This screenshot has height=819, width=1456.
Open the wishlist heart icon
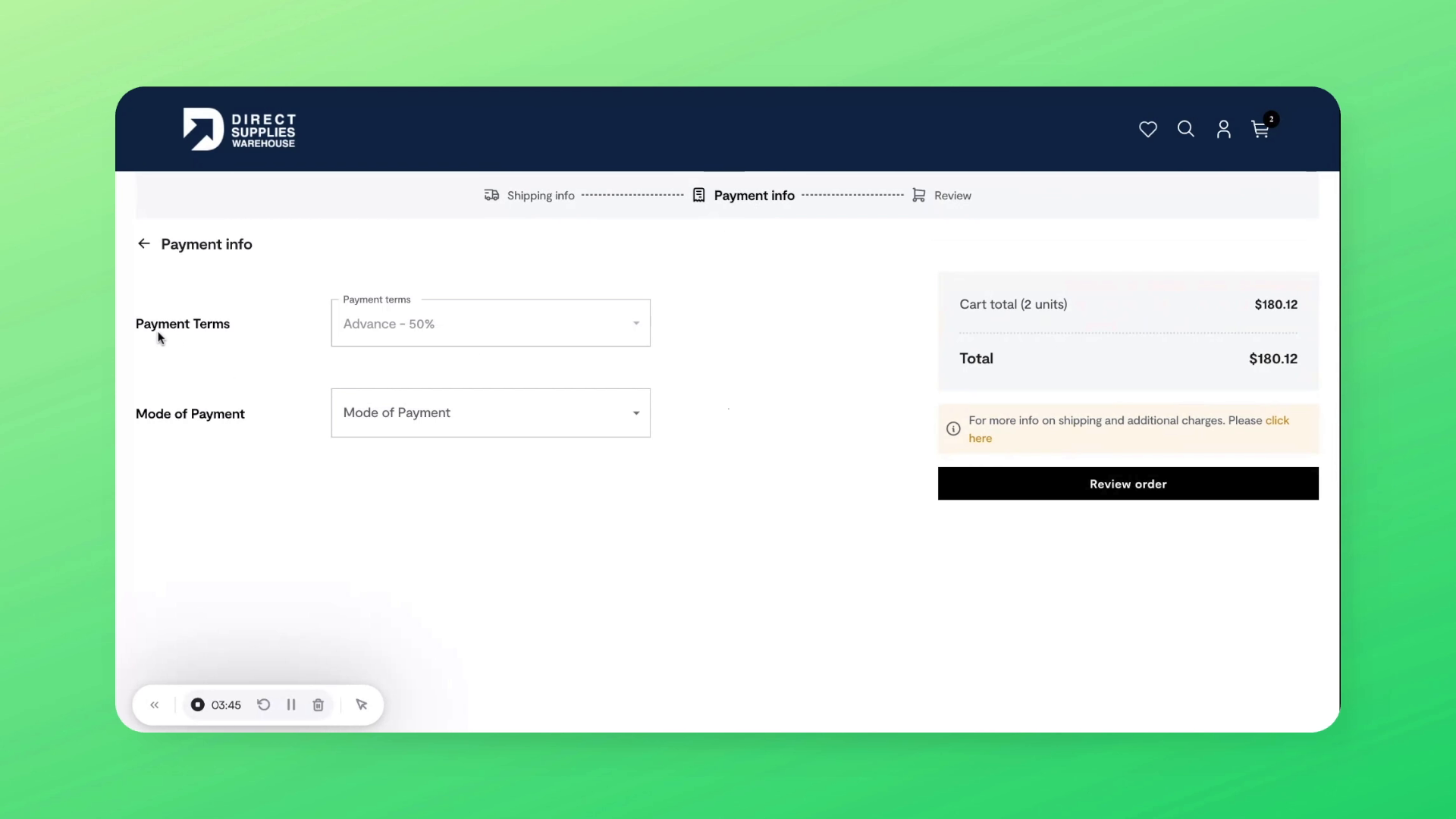(x=1147, y=129)
